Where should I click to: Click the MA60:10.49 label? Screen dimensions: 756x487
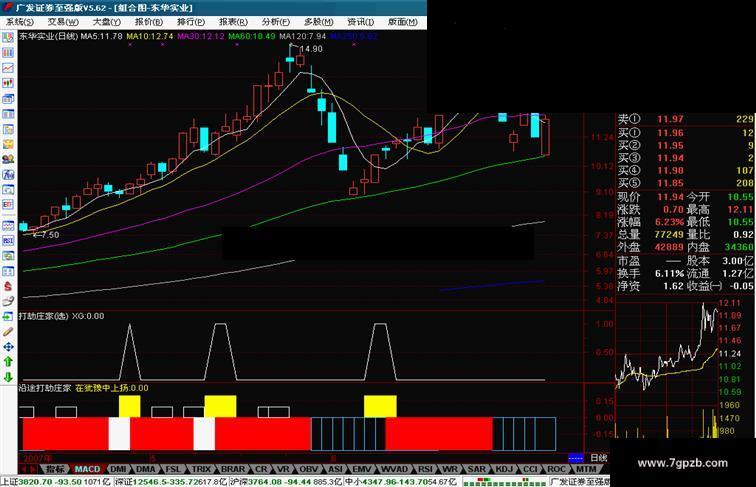pyautogui.click(x=252, y=36)
